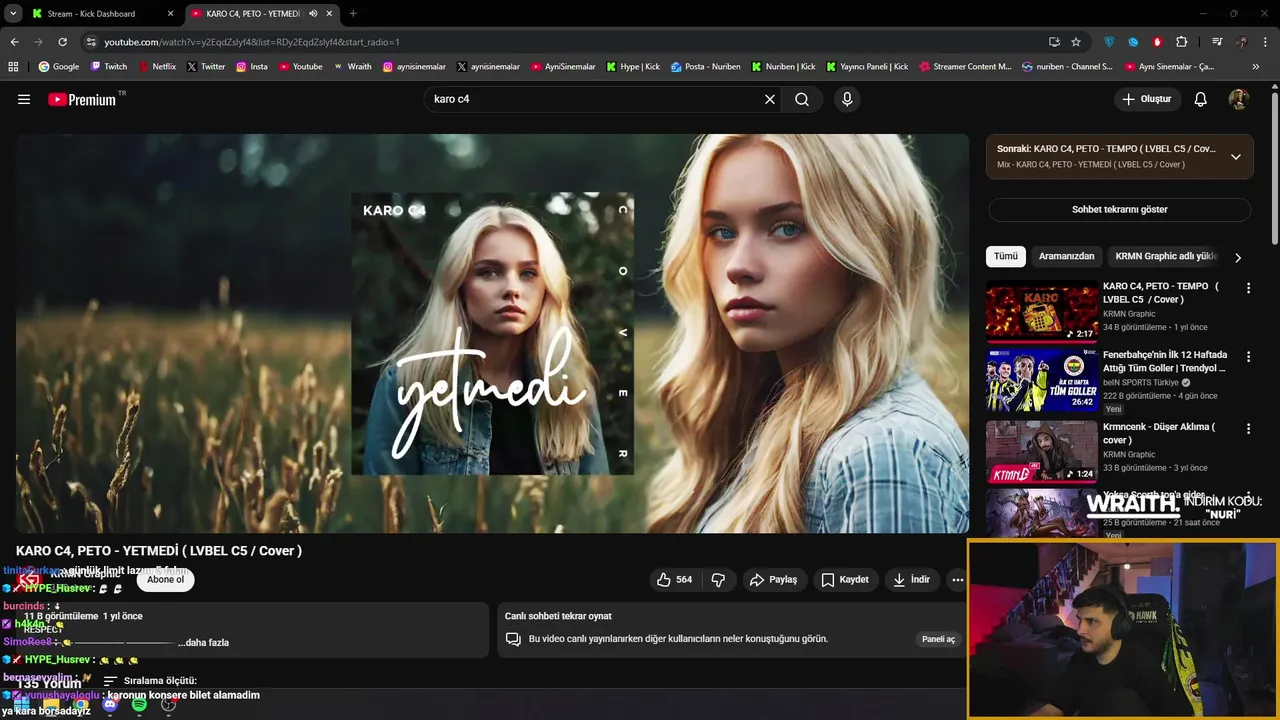Screen dimensions: 1280x720
Task: Open Chrome media control icon
Action: click(x=1217, y=42)
